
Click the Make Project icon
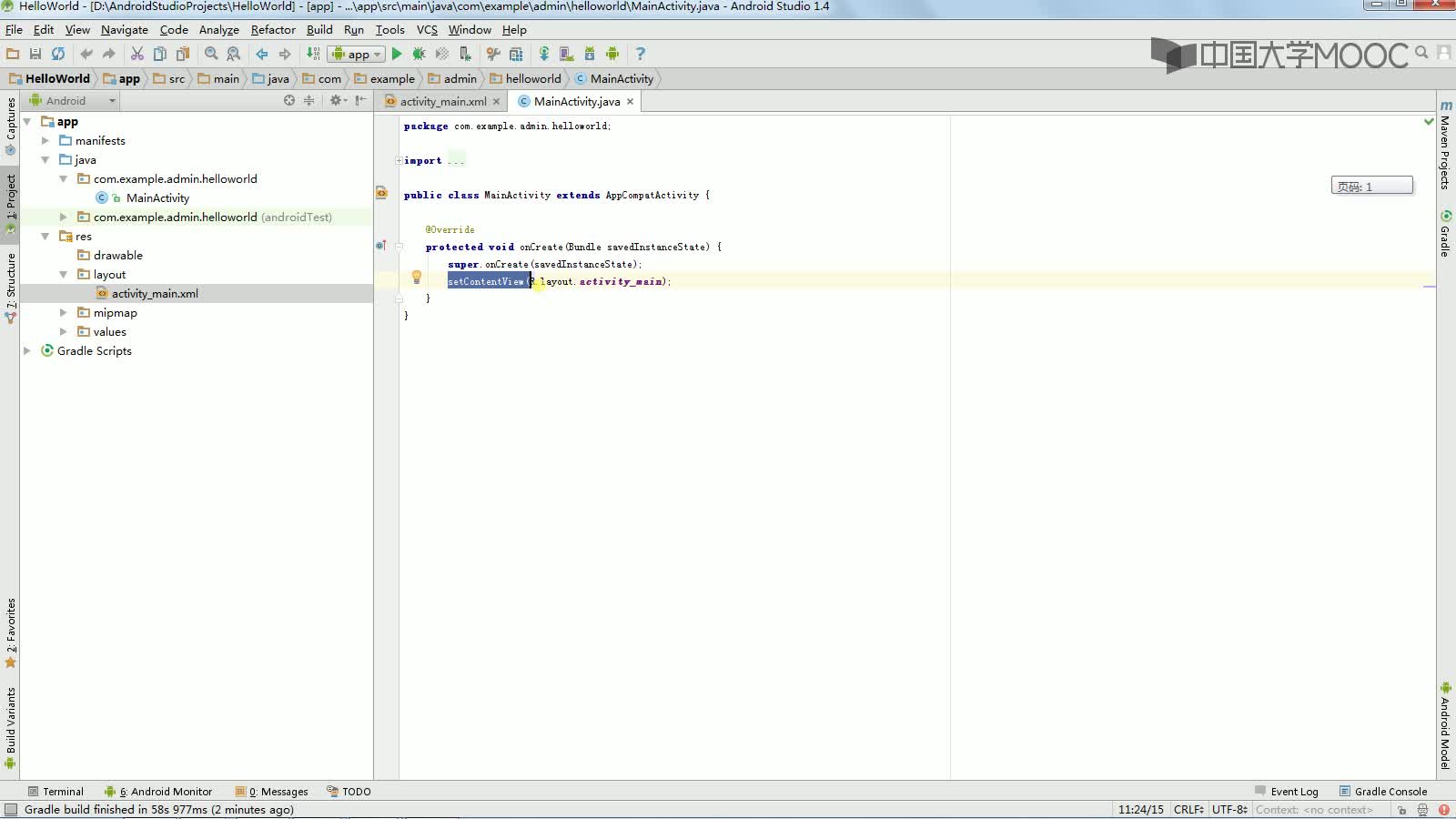coord(313,54)
